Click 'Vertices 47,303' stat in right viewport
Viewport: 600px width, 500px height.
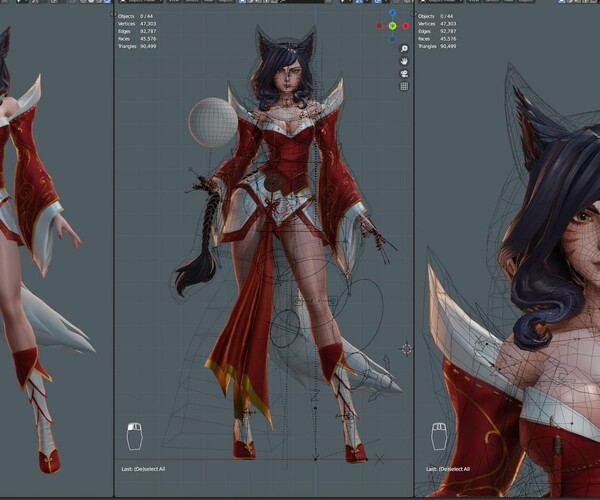click(x=437, y=24)
